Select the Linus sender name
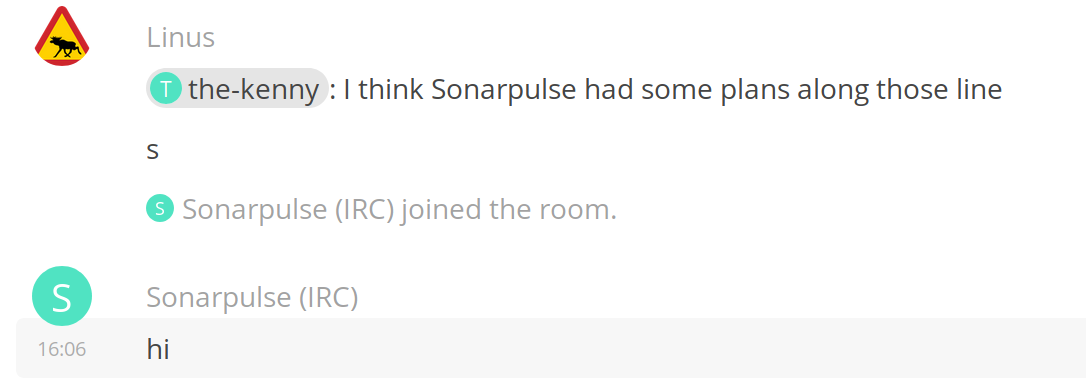Image resolution: width=1086 pixels, height=388 pixels. (x=181, y=37)
